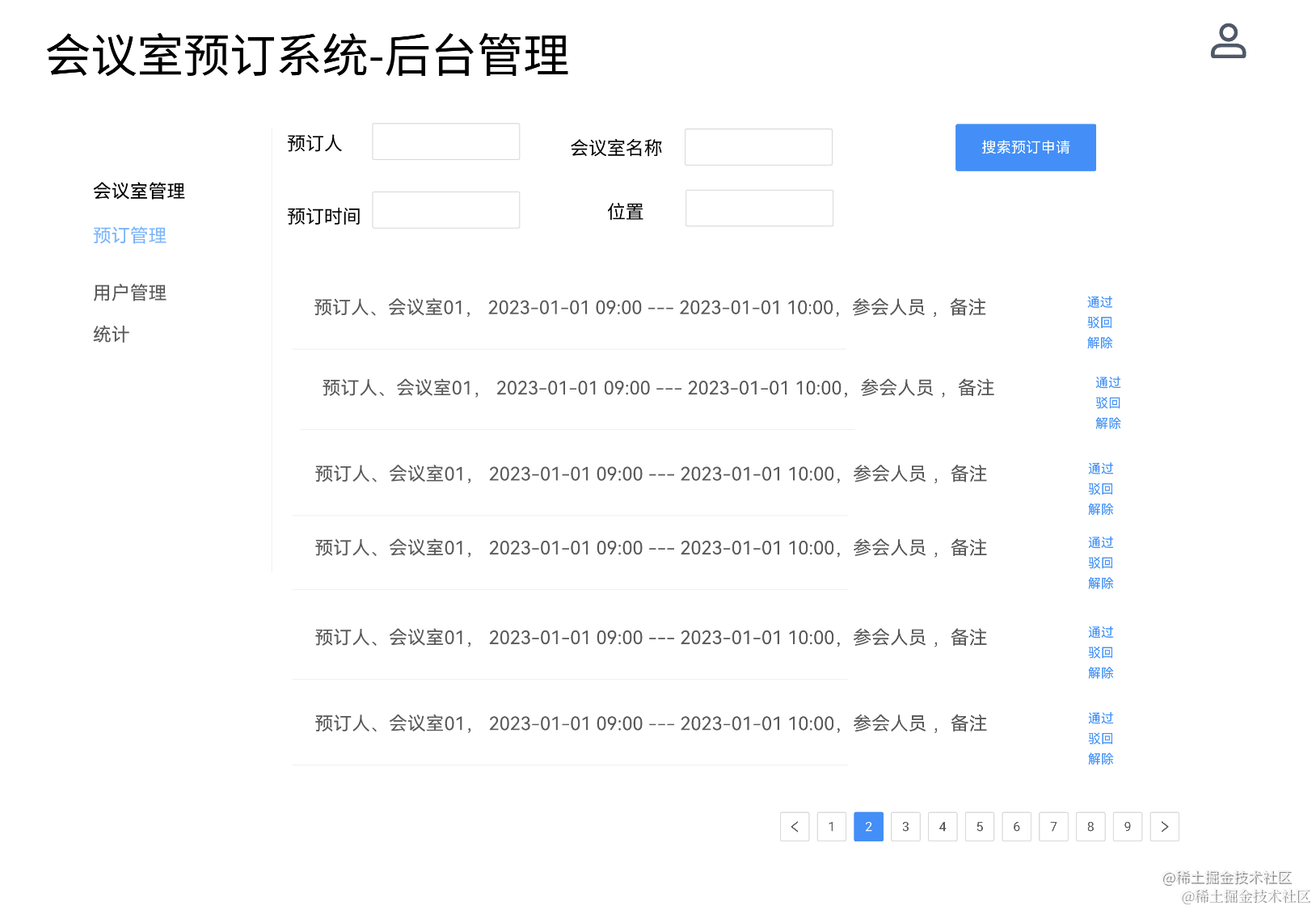Click 驳回 for the fifth booking row
Viewport: 1316px width, 910px height.
point(1101,652)
